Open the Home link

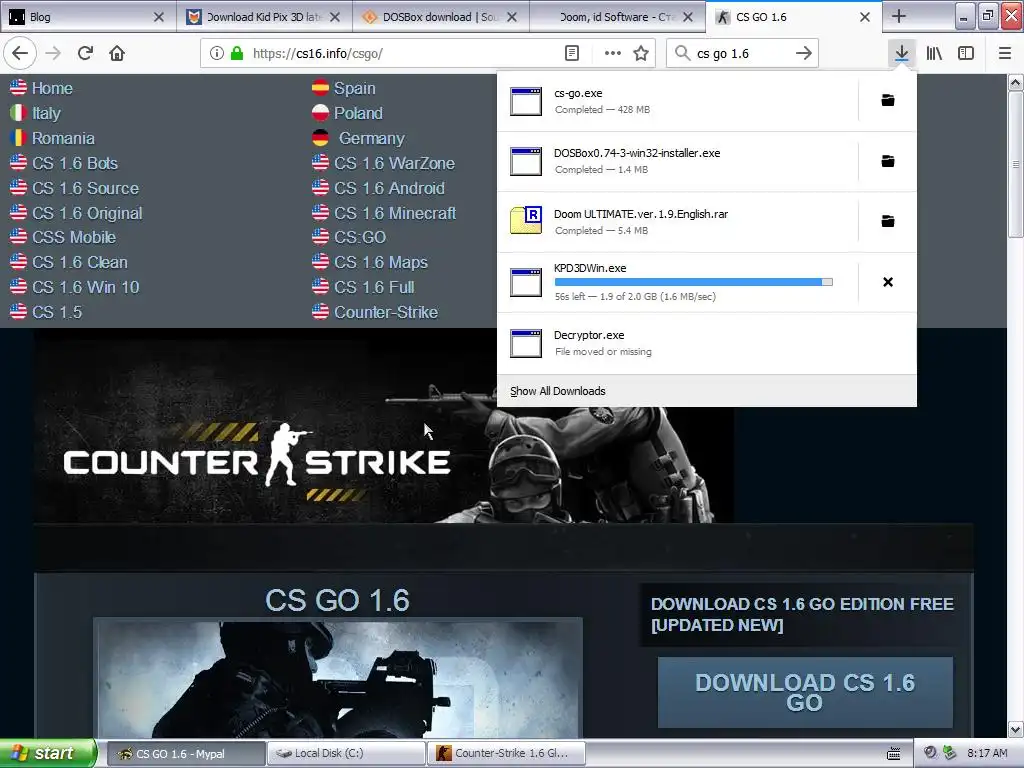tap(52, 88)
